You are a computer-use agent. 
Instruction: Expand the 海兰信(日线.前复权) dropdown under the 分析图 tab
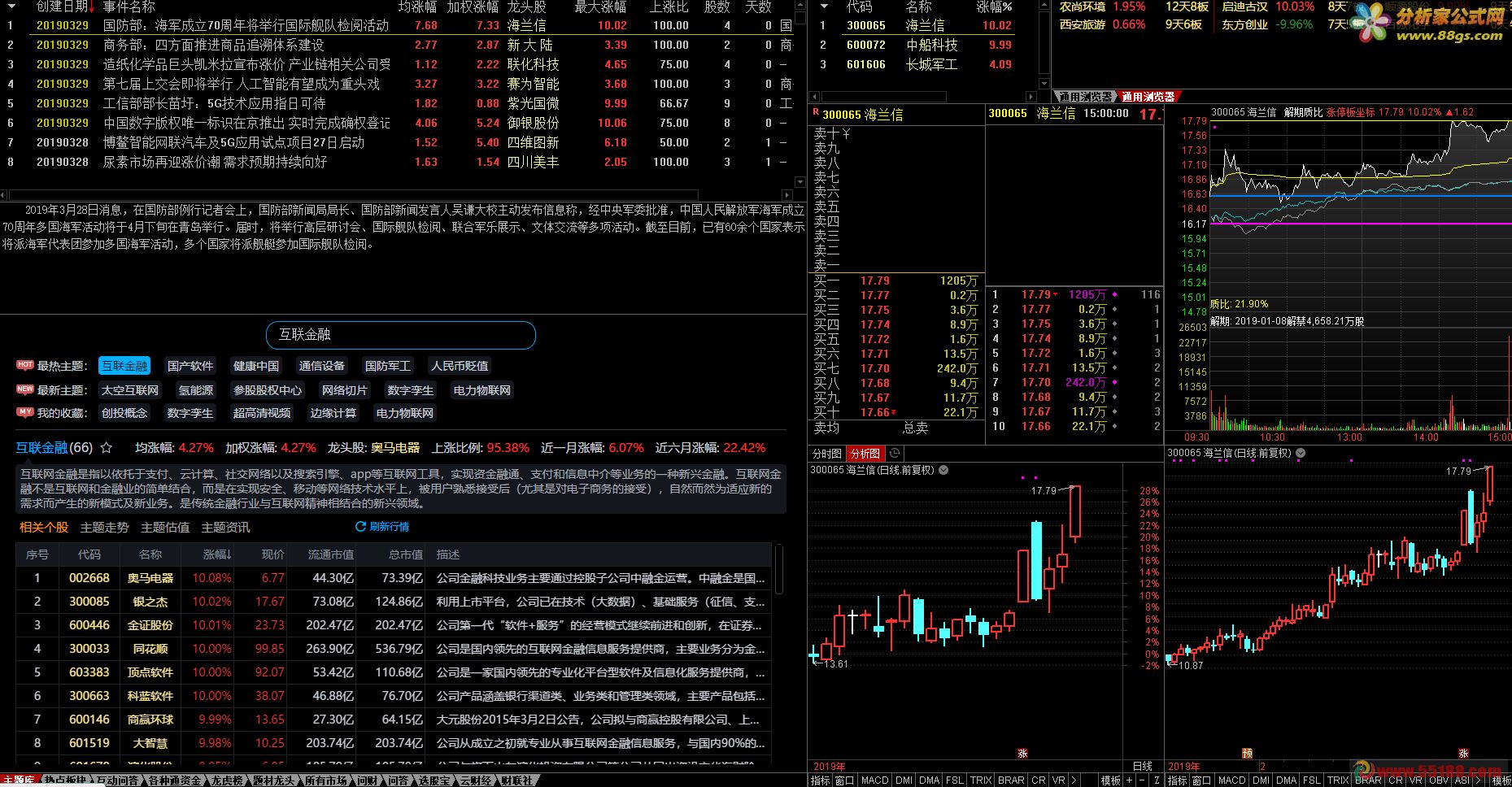[943, 470]
